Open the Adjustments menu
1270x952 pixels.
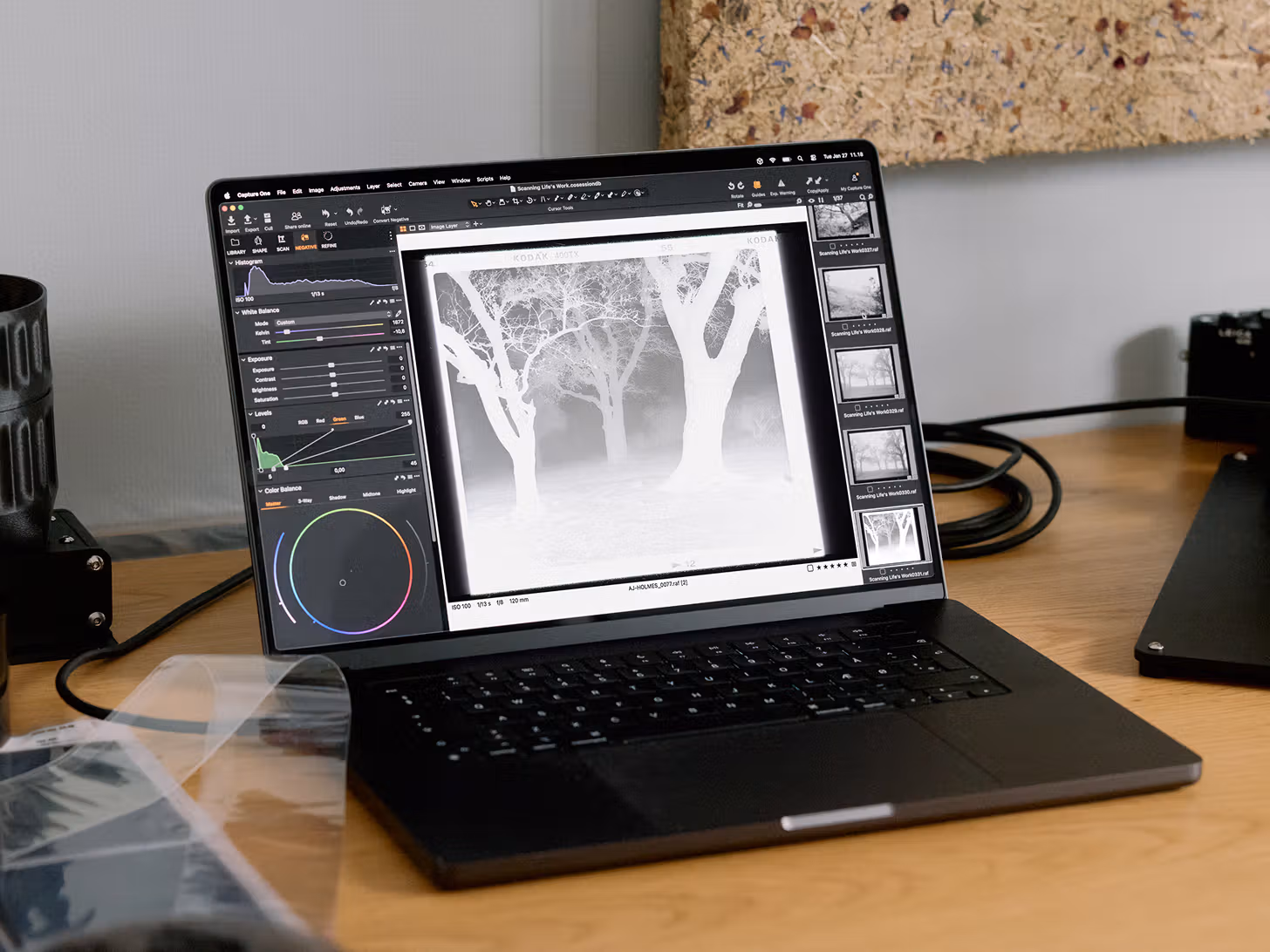point(345,188)
